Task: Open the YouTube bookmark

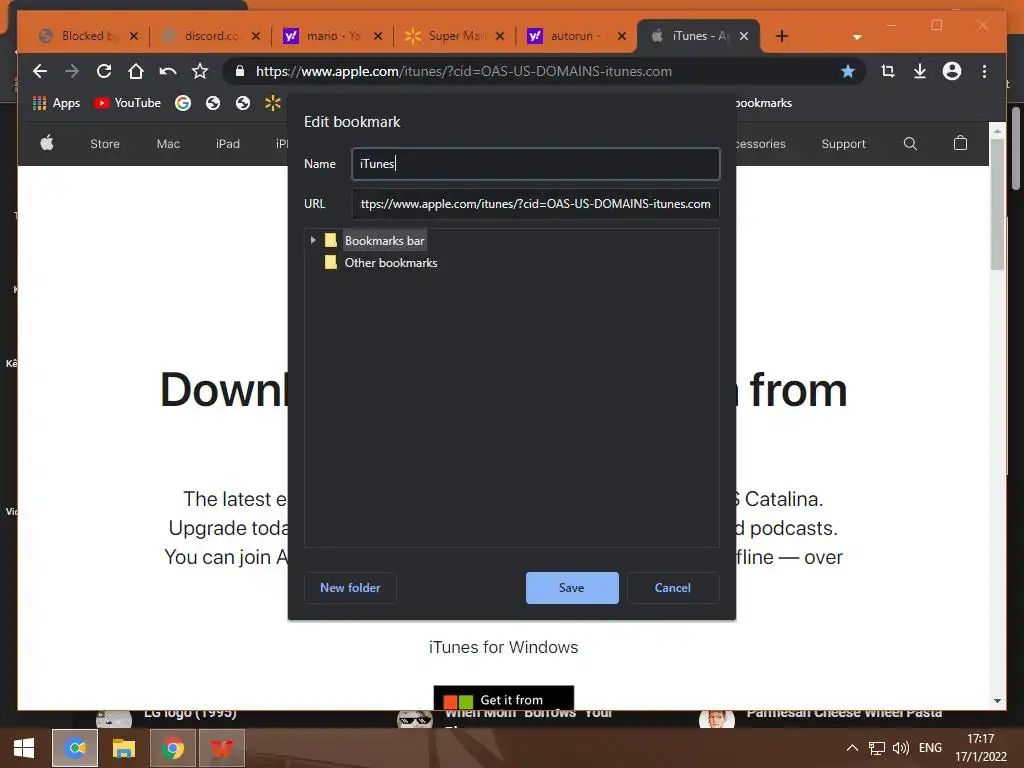Action: coord(127,103)
